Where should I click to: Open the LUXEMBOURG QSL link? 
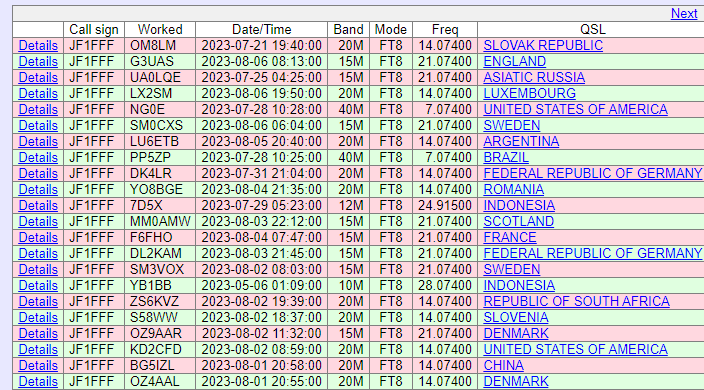529,93
